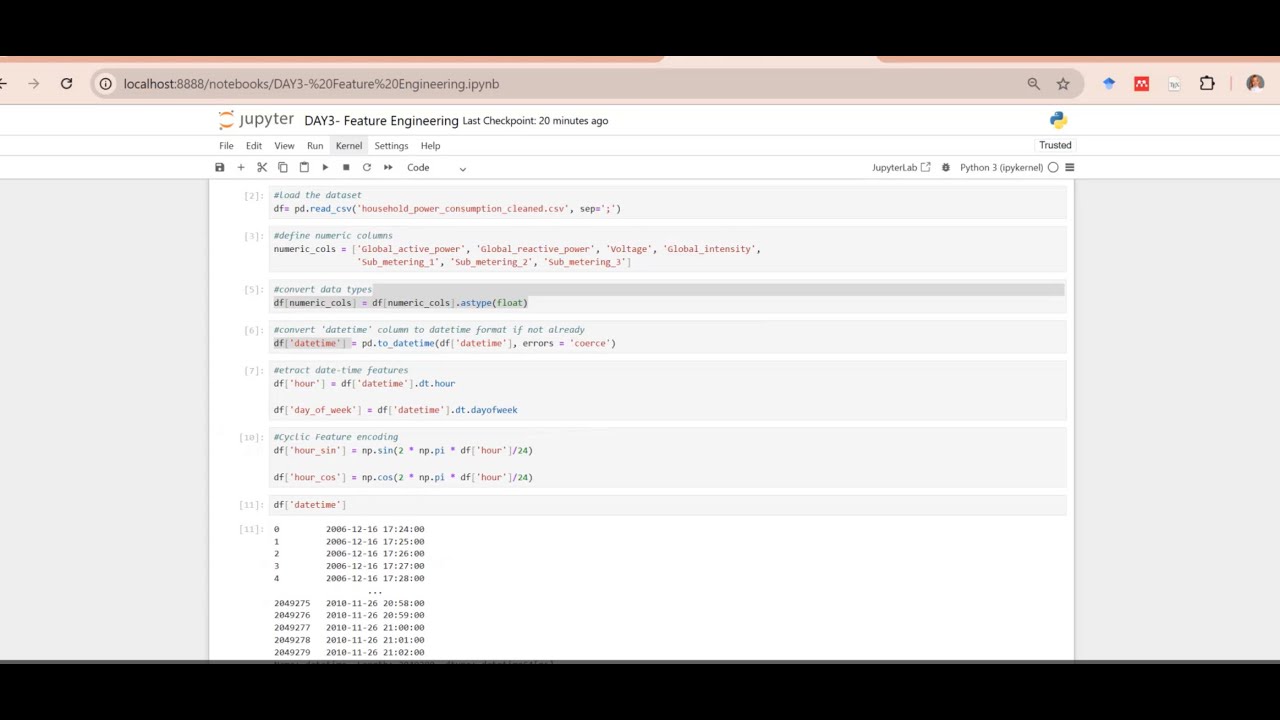Viewport: 1280px width, 720px height.
Task: Select the cell converting data types with astype
Action: coord(667,296)
